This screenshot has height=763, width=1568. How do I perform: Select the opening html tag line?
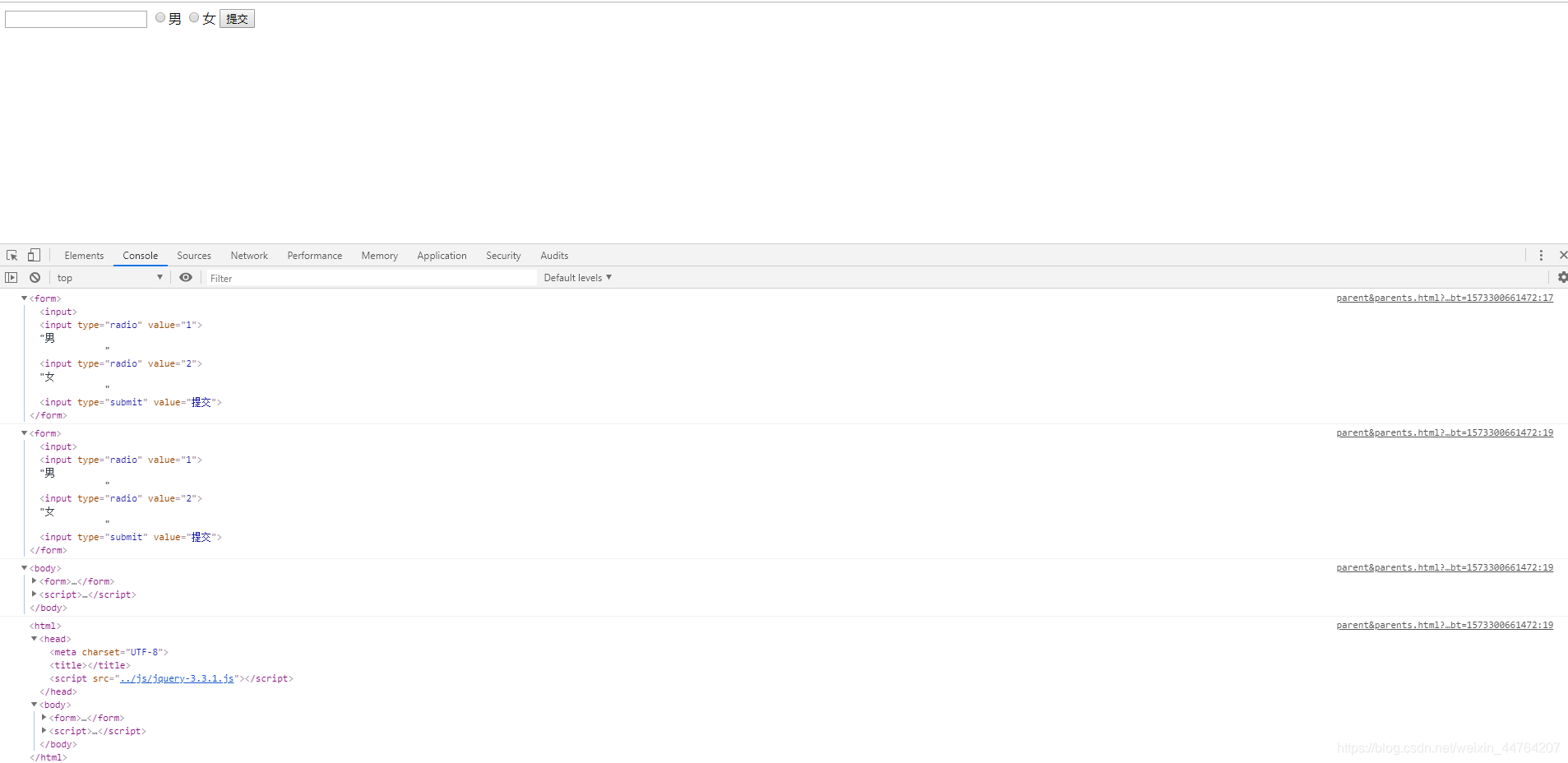pos(45,627)
